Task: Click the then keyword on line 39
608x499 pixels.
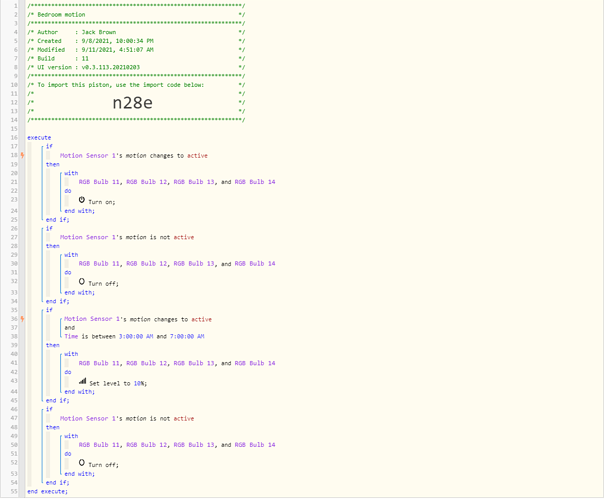Action: 53,345
